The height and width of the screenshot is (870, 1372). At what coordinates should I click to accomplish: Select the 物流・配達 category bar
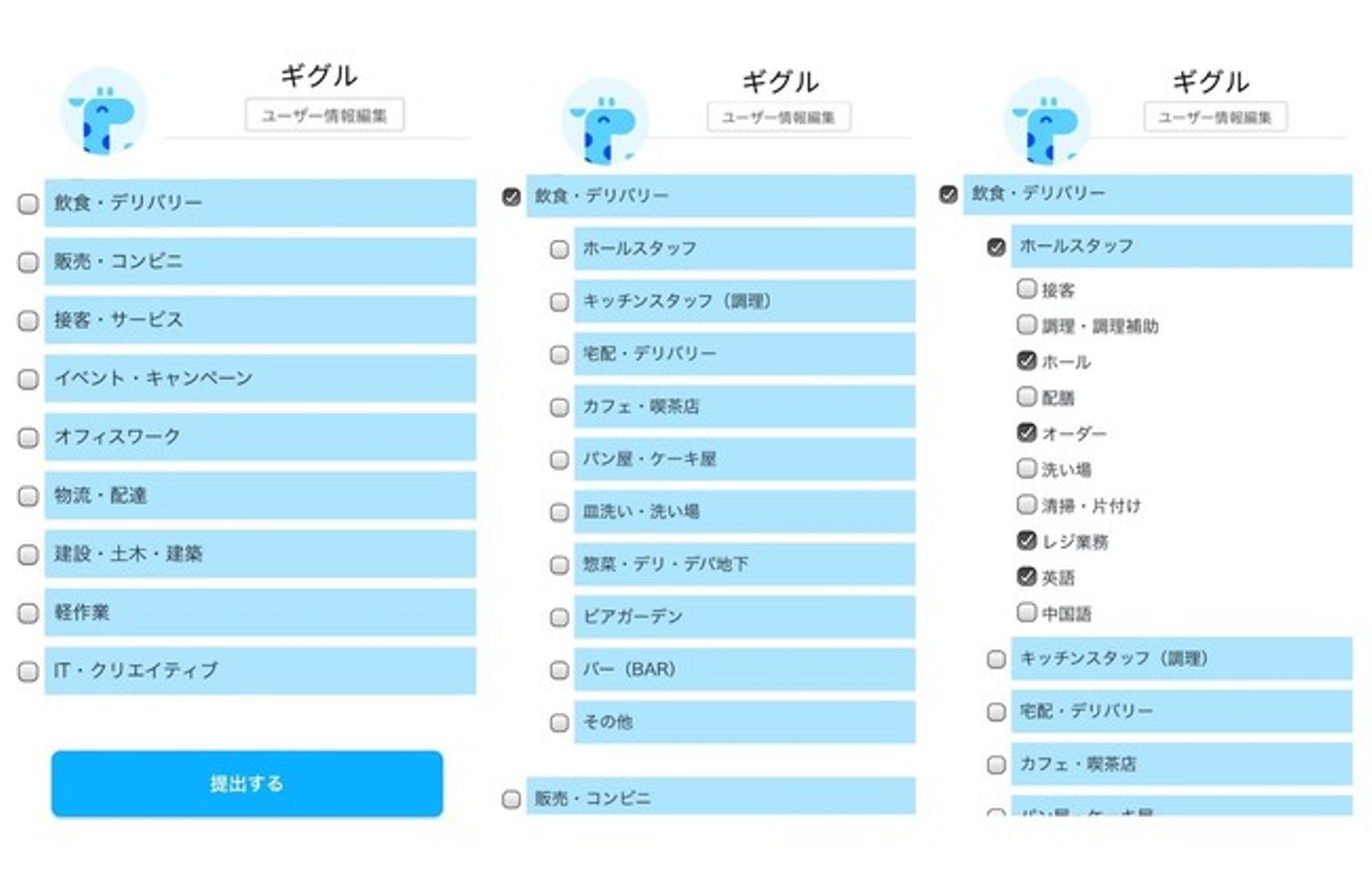point(259,496)
